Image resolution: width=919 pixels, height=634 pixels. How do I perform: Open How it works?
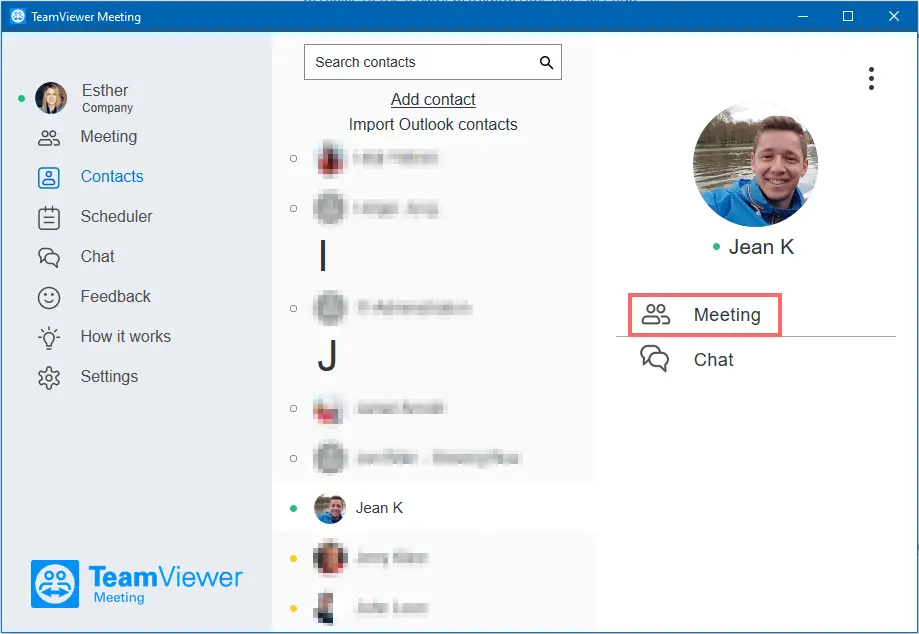pos(125,336)
